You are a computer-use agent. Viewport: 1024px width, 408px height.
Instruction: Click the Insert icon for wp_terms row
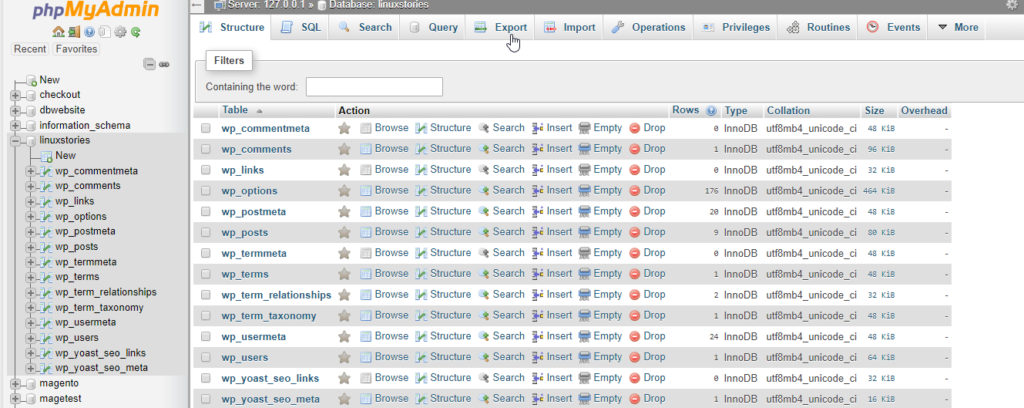pyautogui.click(x=538, y=274)
